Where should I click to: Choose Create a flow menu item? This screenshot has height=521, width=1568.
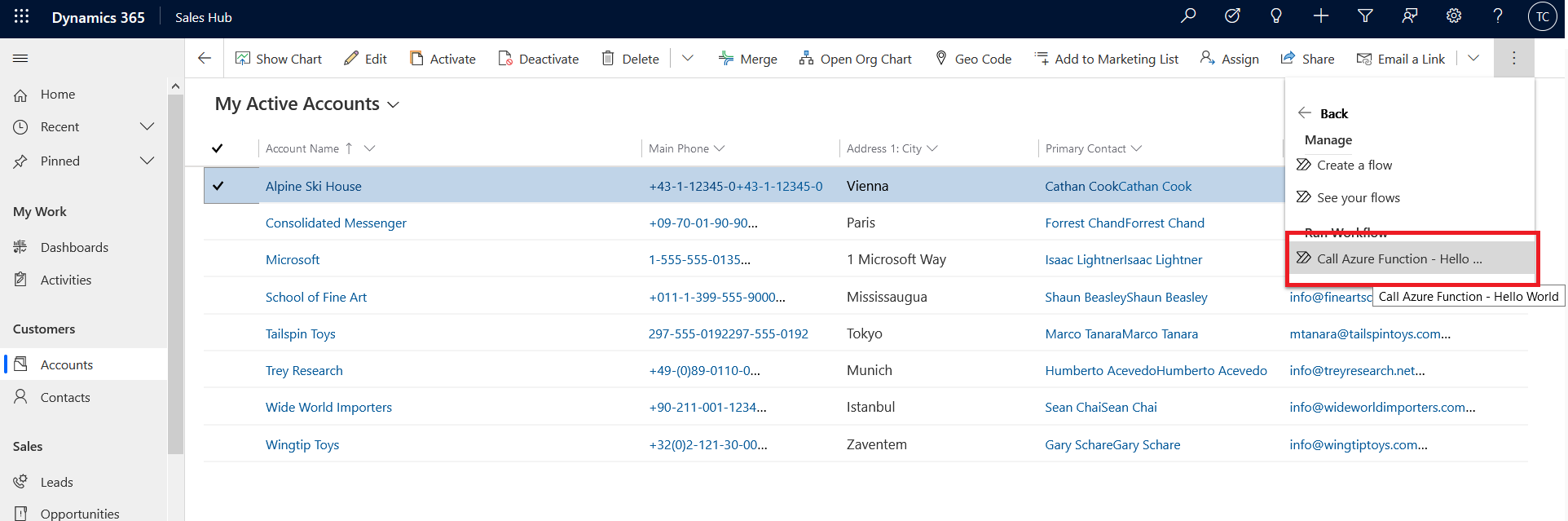point(1354,166)
